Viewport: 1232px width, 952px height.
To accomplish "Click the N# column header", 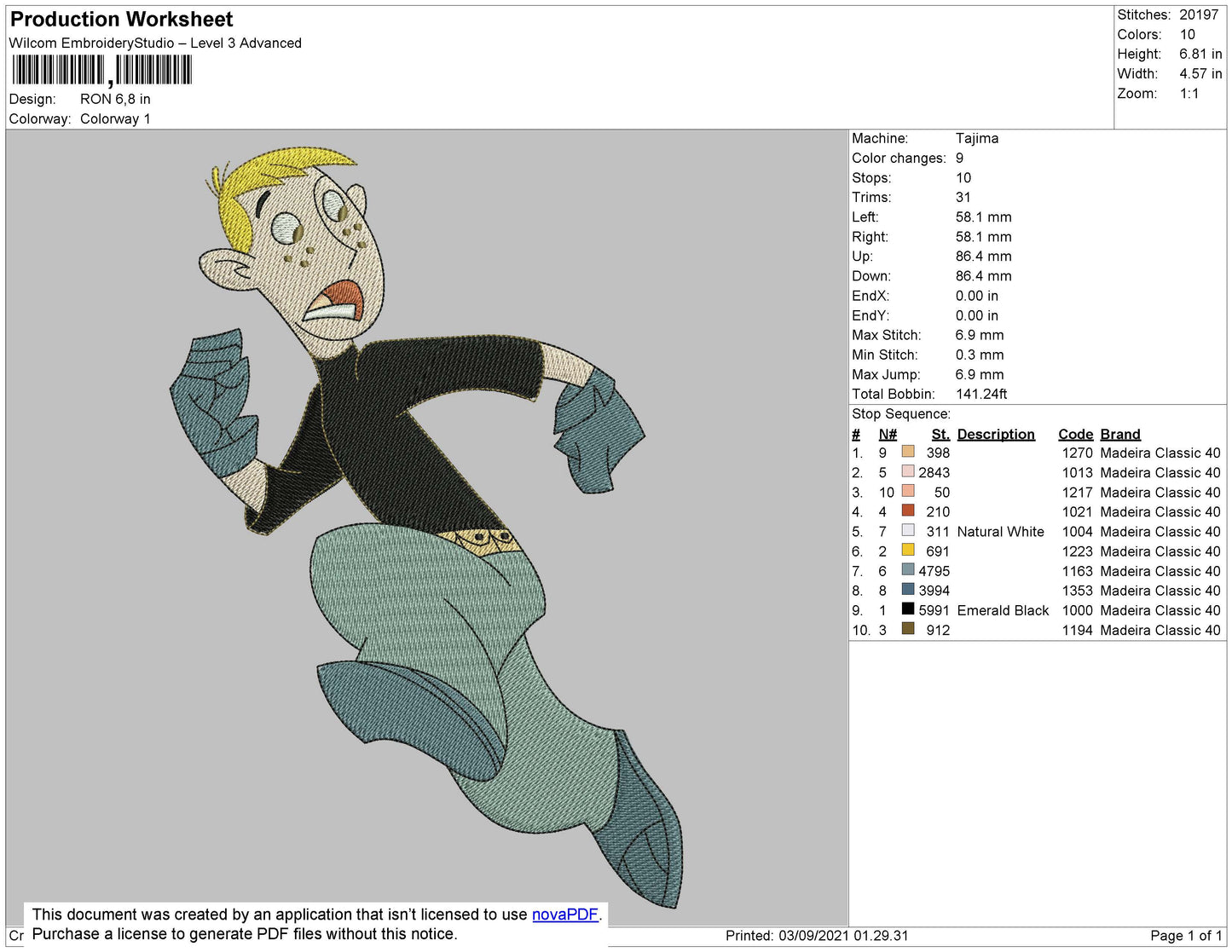I will 888,434.
